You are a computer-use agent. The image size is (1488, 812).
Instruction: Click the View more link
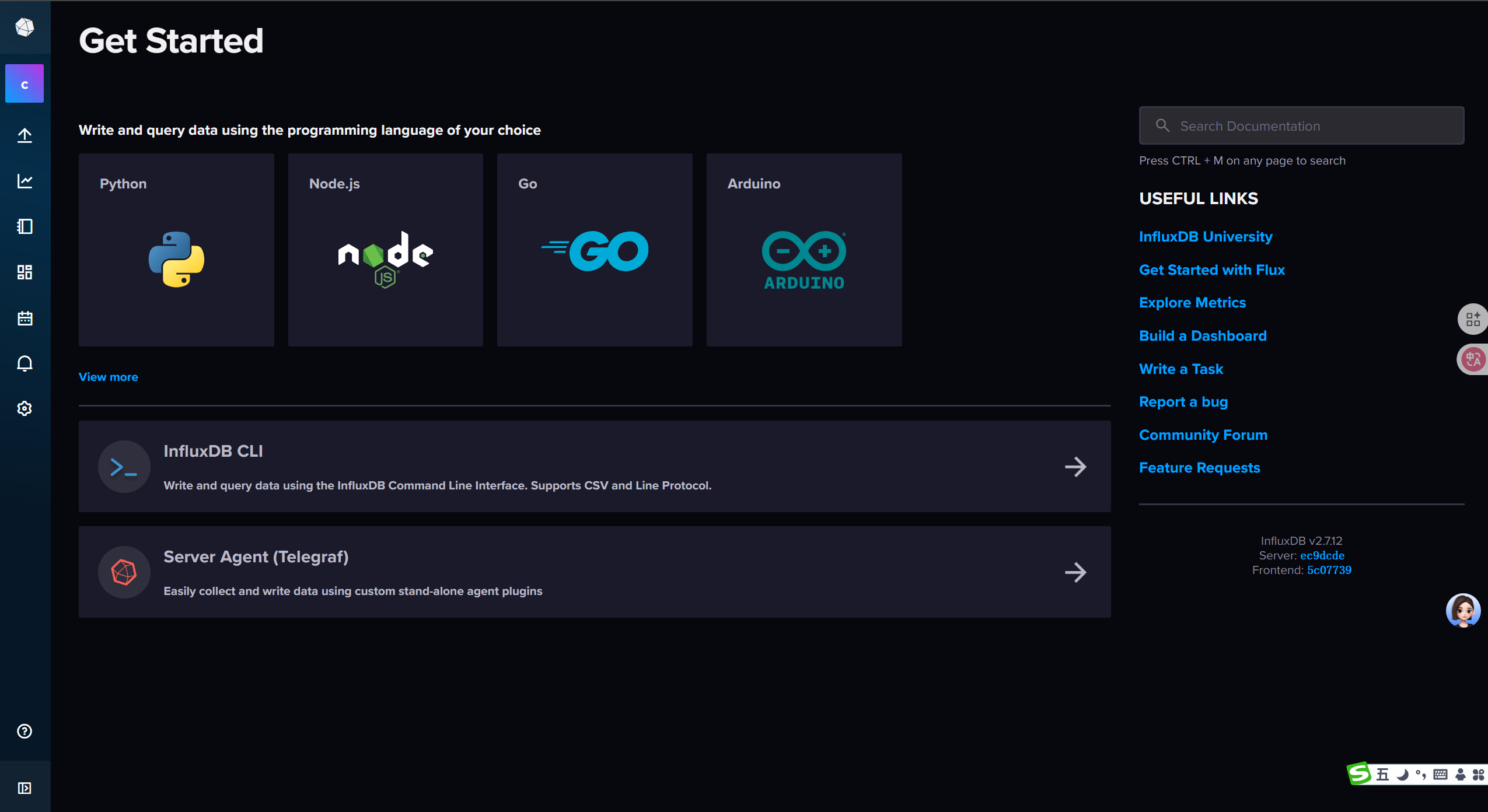click(109, 377)
